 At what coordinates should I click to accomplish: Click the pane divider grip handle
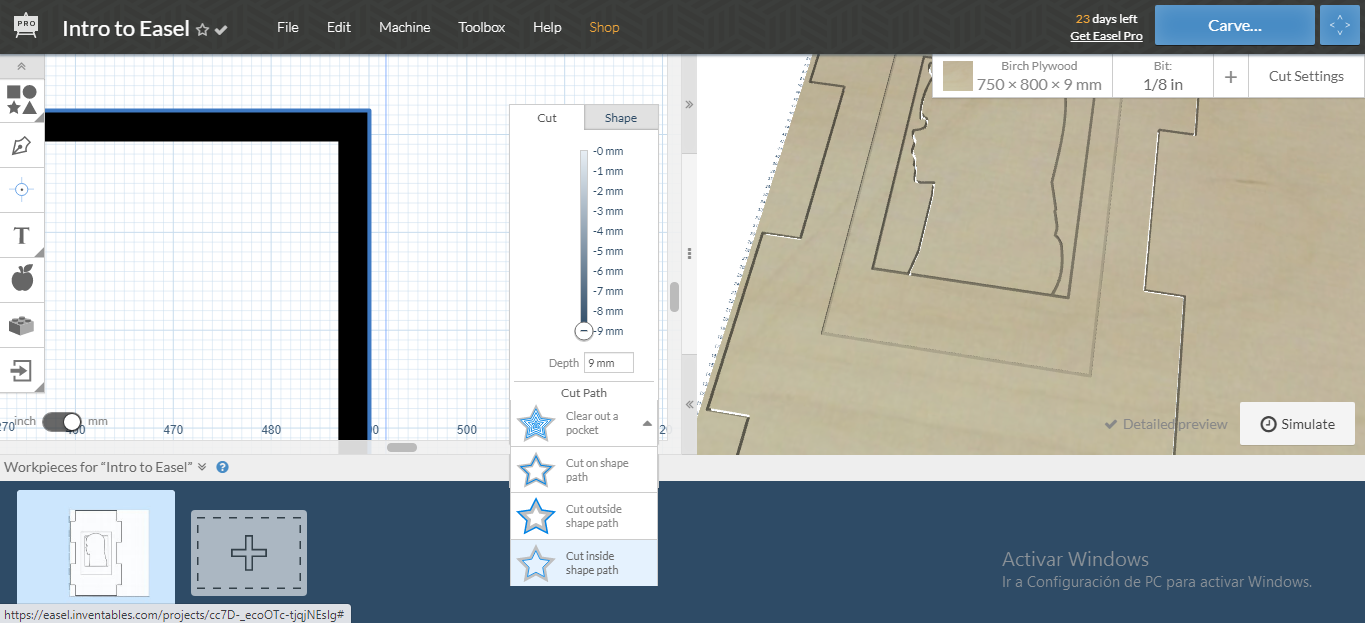point(689,253)
